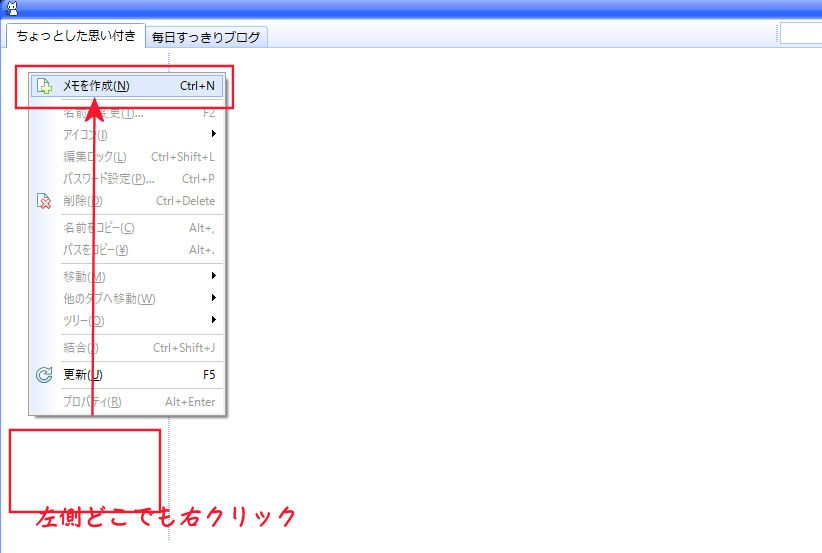Select 編集ロック(L) menu item
The height and width of the screenshot is (553, 822).
(127, 157)
